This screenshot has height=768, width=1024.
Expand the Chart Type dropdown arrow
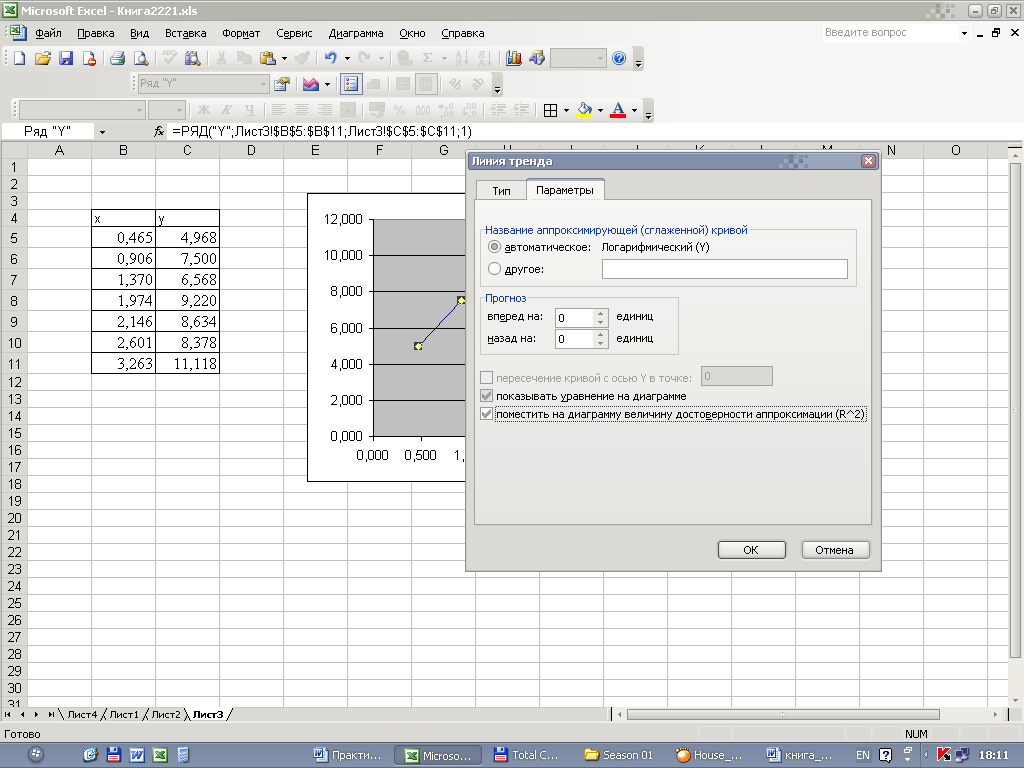point(327,84)
